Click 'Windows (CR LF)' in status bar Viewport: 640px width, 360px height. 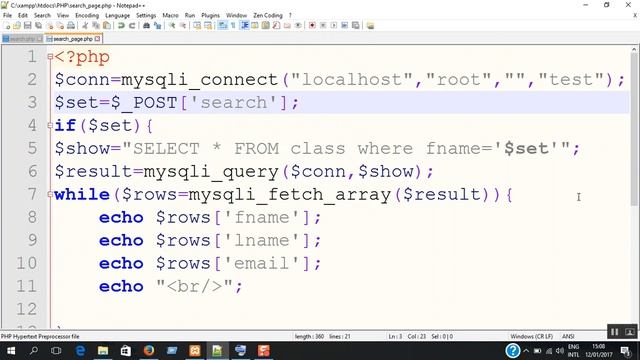(x=531, y=336)
